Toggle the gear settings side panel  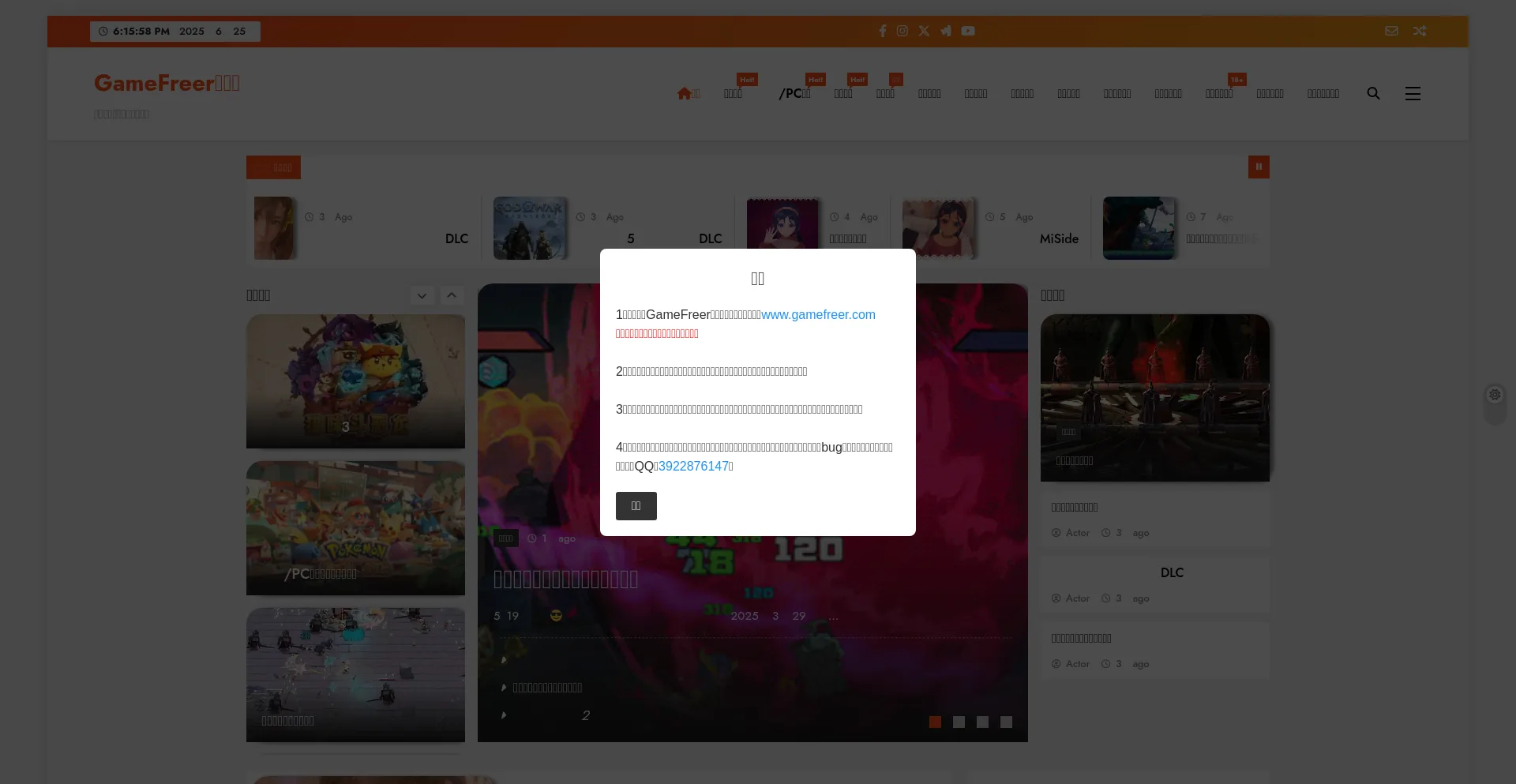click(x=1495, y=395)
